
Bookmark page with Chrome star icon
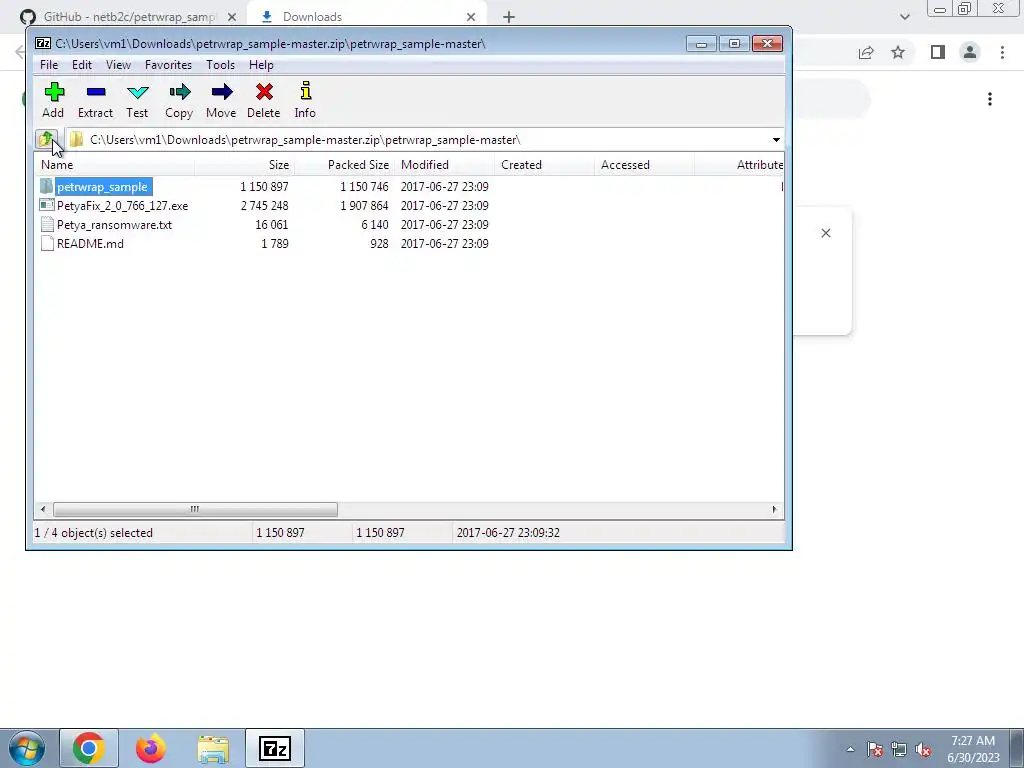pyautogui.click(x=899, y=52)
